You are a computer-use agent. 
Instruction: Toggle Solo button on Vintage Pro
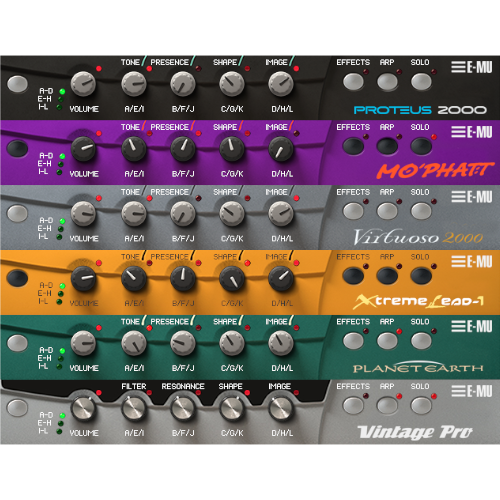421,405
